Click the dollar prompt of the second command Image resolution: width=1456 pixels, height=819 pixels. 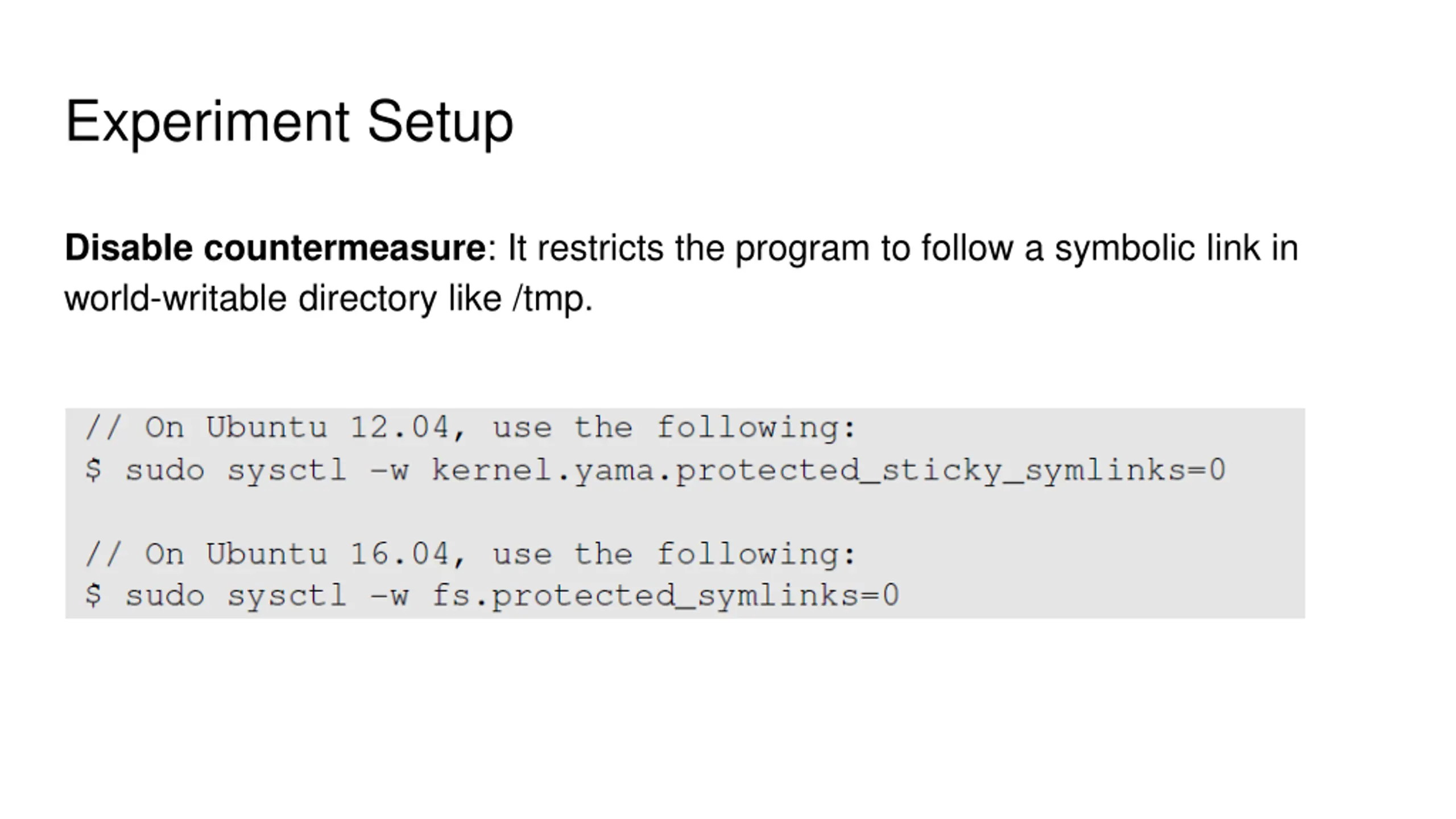tap(93, 596)
